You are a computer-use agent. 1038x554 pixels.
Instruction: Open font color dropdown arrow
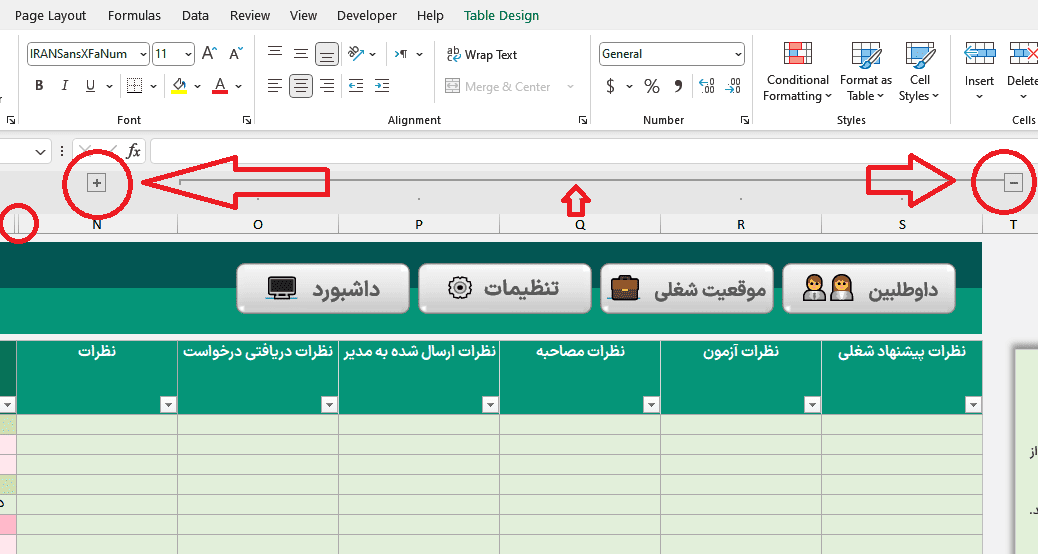(238, 86)
